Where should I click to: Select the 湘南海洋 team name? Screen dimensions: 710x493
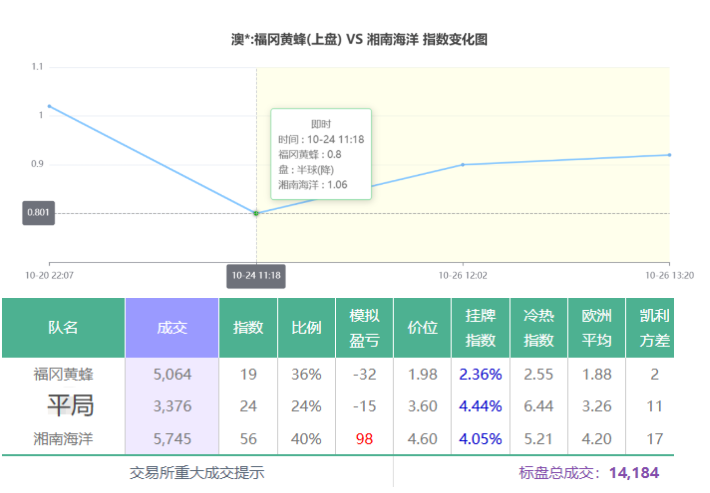click(x=63, y=439)
